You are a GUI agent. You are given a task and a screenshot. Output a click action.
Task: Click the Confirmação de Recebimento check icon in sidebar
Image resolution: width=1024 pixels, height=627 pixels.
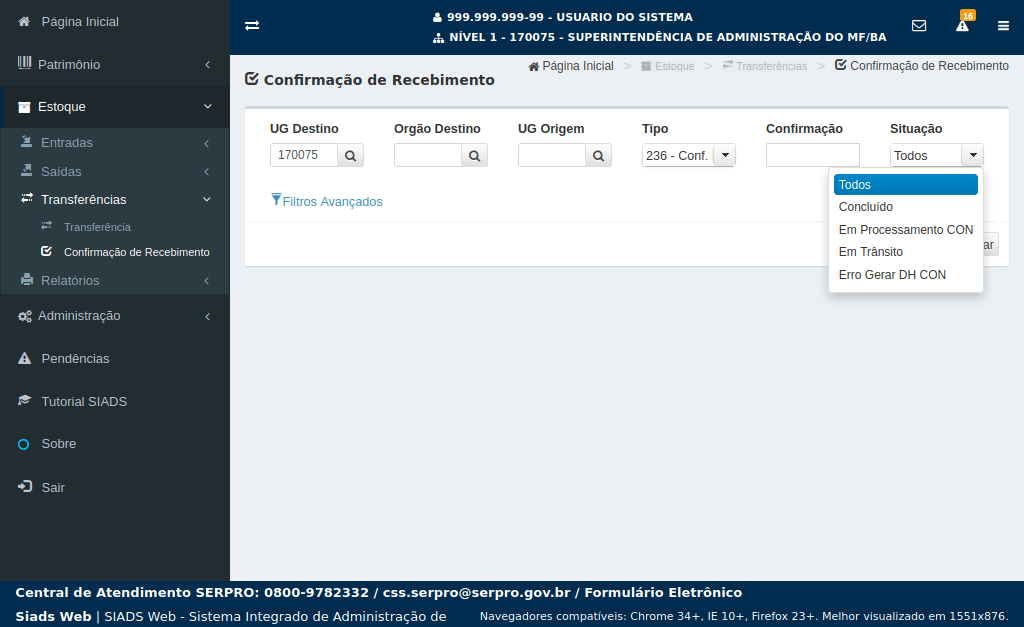coord(46,251)
